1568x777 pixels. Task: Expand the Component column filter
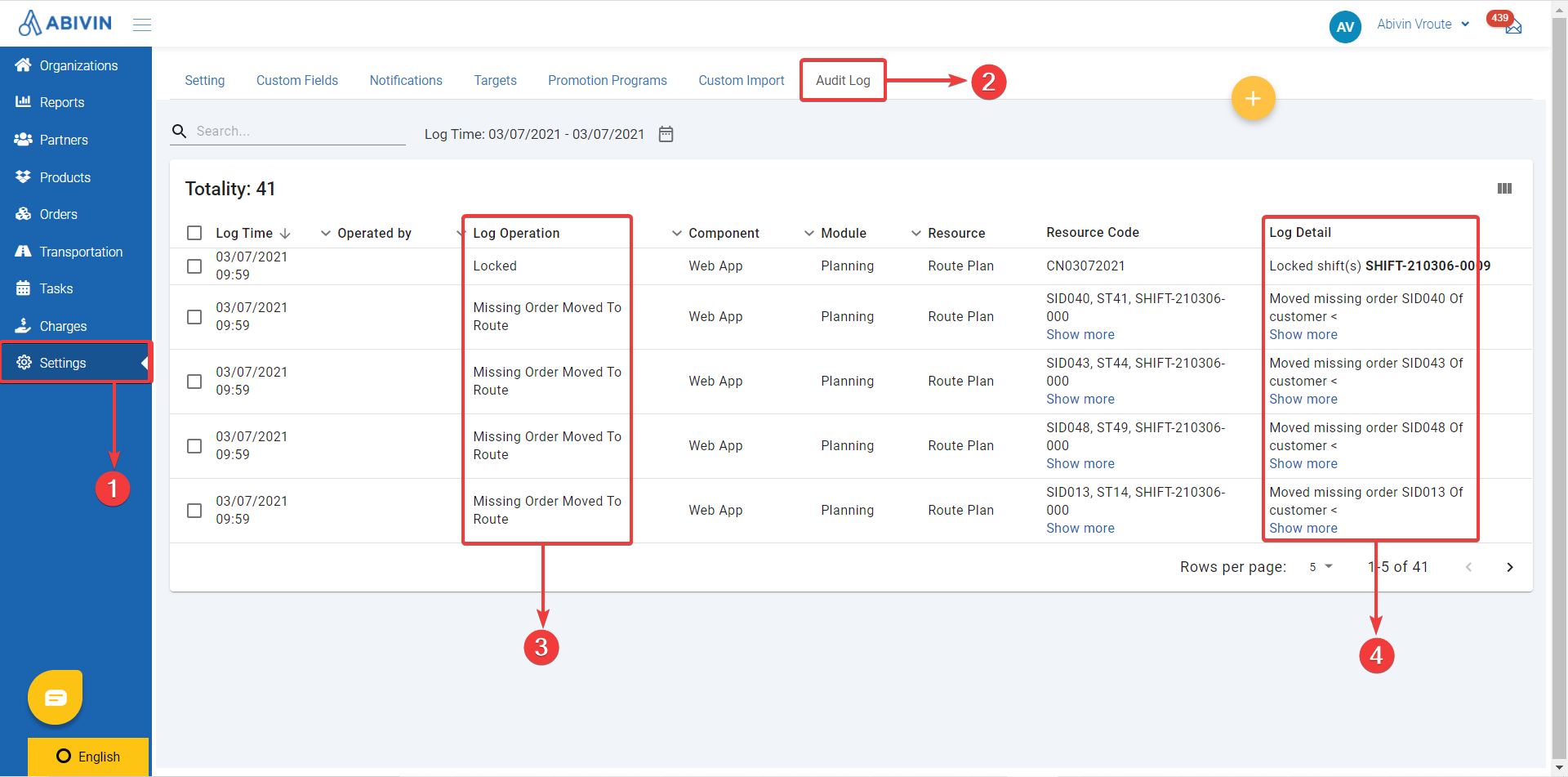(677, 234)
